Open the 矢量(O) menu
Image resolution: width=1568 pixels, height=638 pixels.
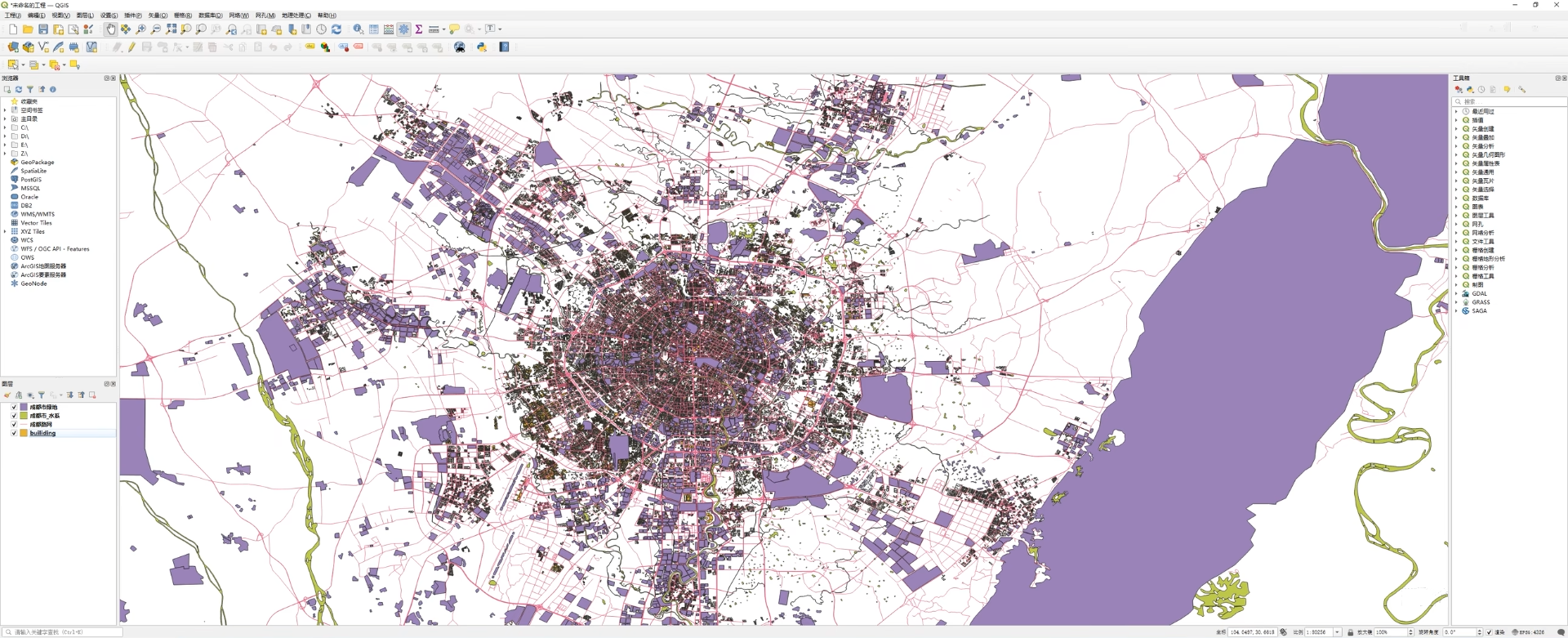click(x=158, y=16)
